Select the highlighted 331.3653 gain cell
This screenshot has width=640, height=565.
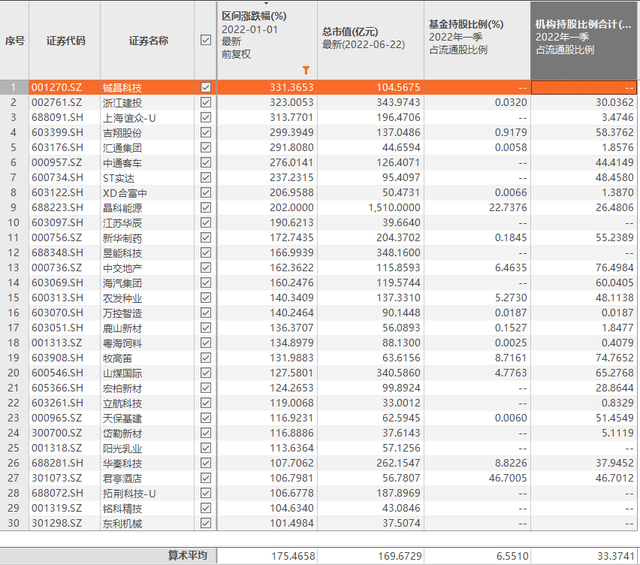point(291,87)
